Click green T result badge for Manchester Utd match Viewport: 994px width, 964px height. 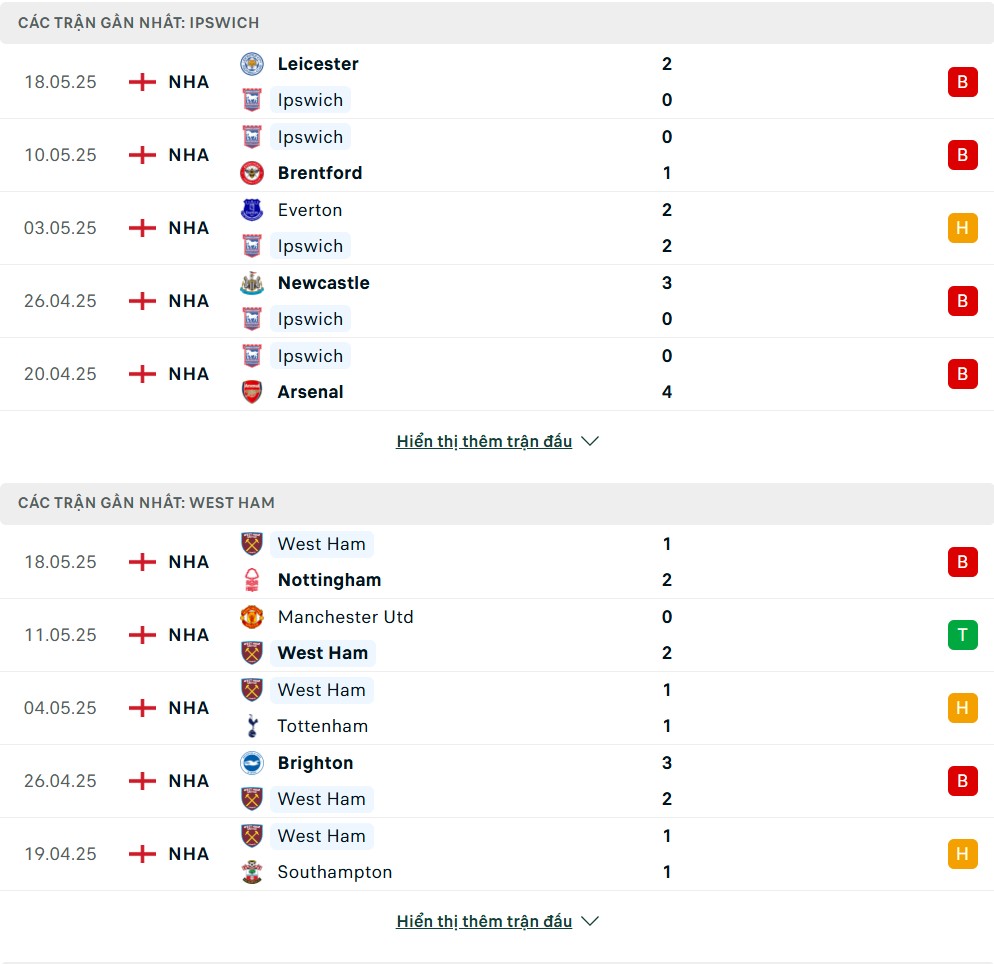pos(962,634)
